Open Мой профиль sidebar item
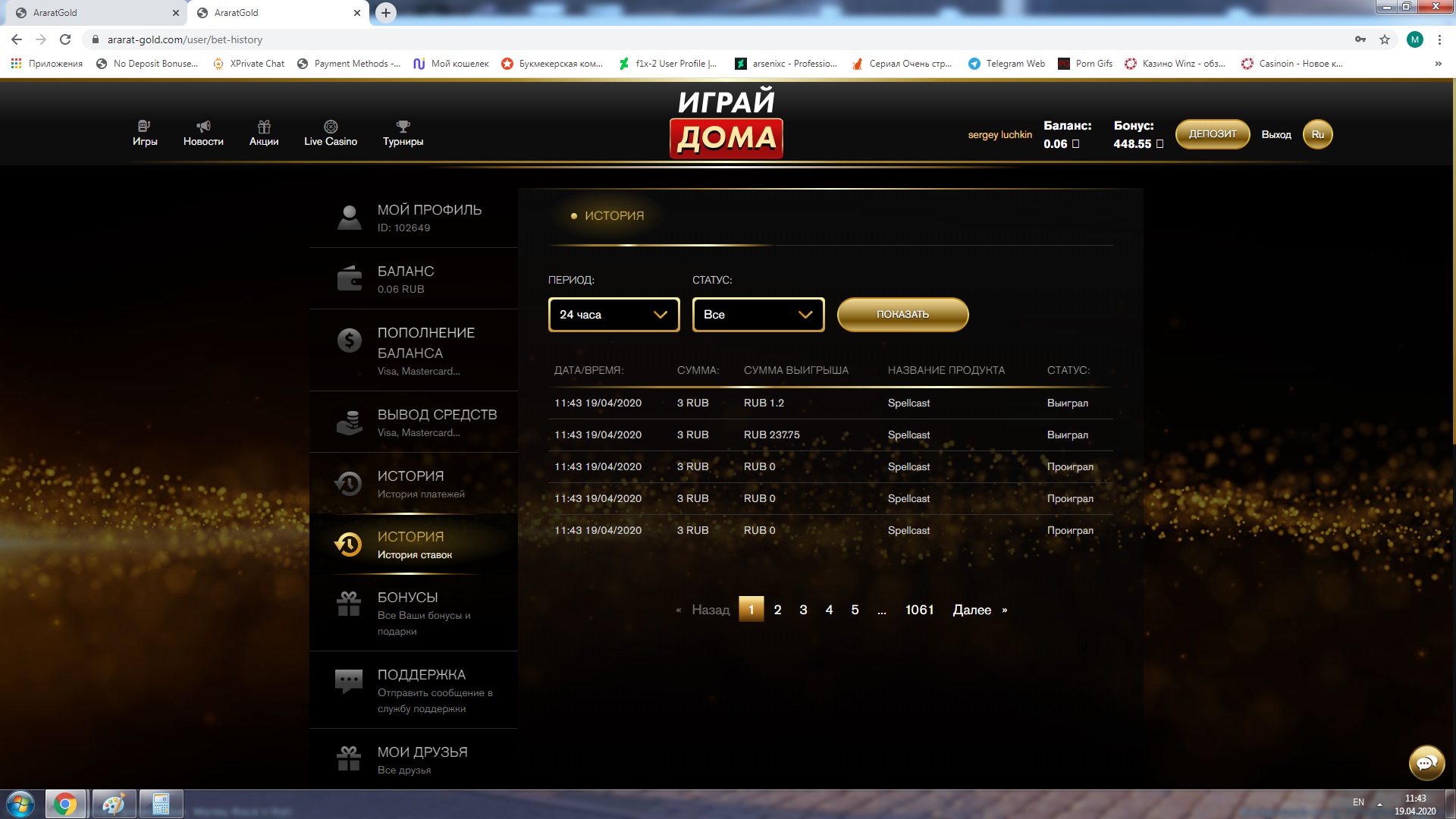This screenshot has width=1456, height=819. (x=428, y=218)
